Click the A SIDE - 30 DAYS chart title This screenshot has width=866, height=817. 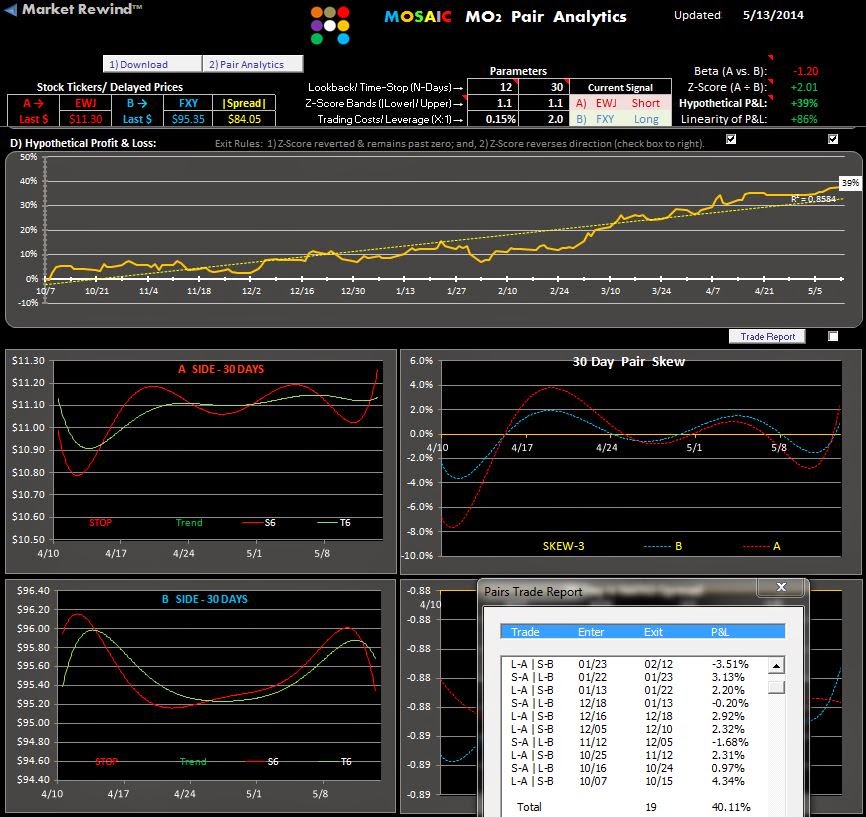221,369
